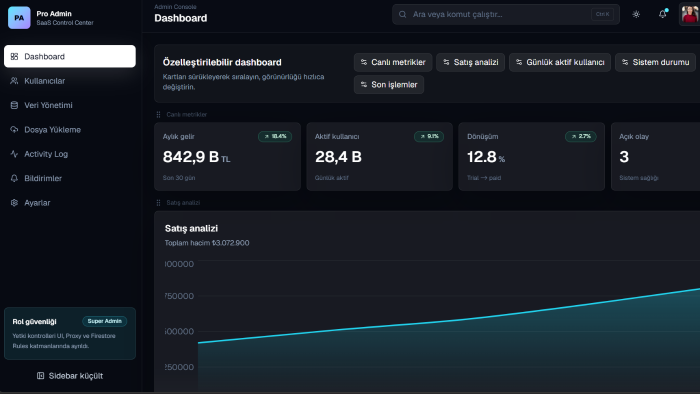Screen dimensions: 700x394
Task: Click the 18.4% trend badge on Aylık gelir
Action: click(x=275, y=137)
